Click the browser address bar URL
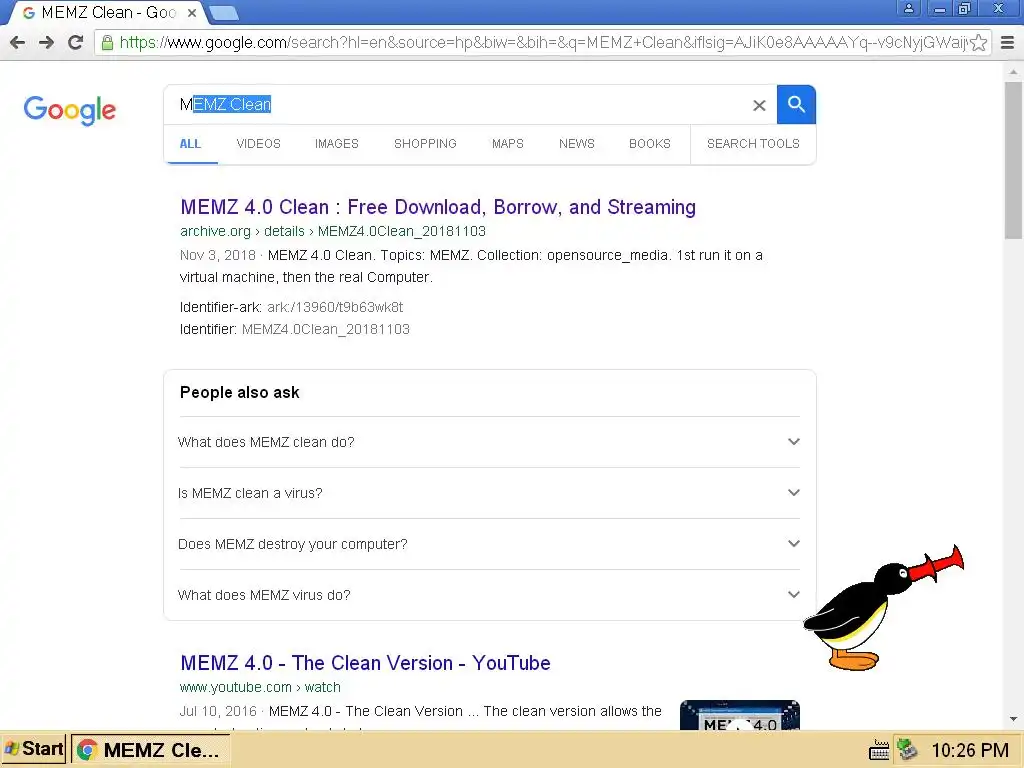The image size is (1024, 768). point(542,43)
